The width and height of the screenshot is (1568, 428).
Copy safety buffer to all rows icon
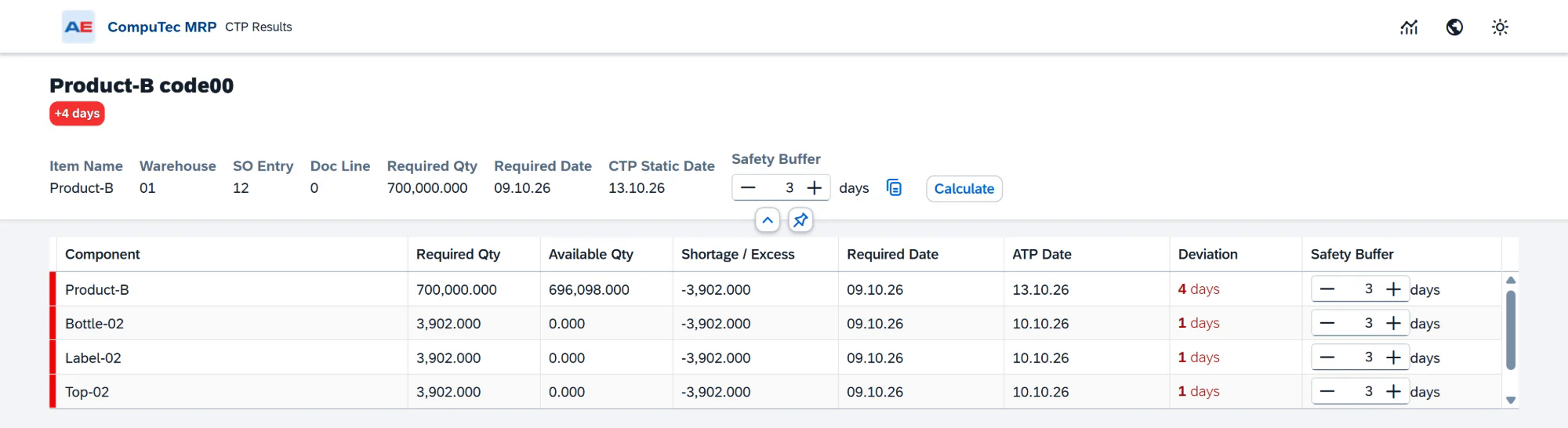pos(894,188)
